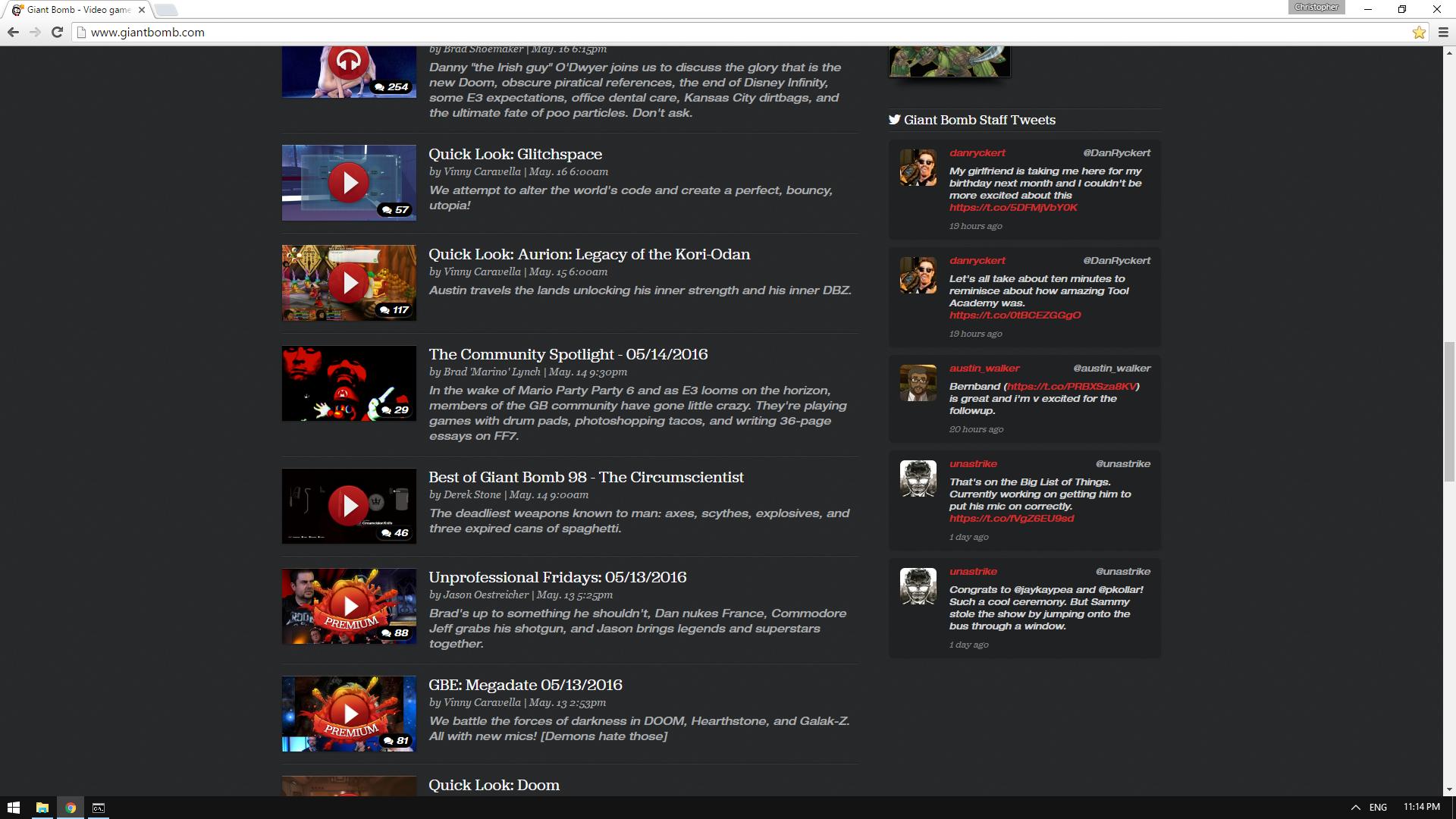Screen dimensions: 1456x819
Task: Click the 46 comments badge on Best of Giant Bomb
Action: (396, 533)
